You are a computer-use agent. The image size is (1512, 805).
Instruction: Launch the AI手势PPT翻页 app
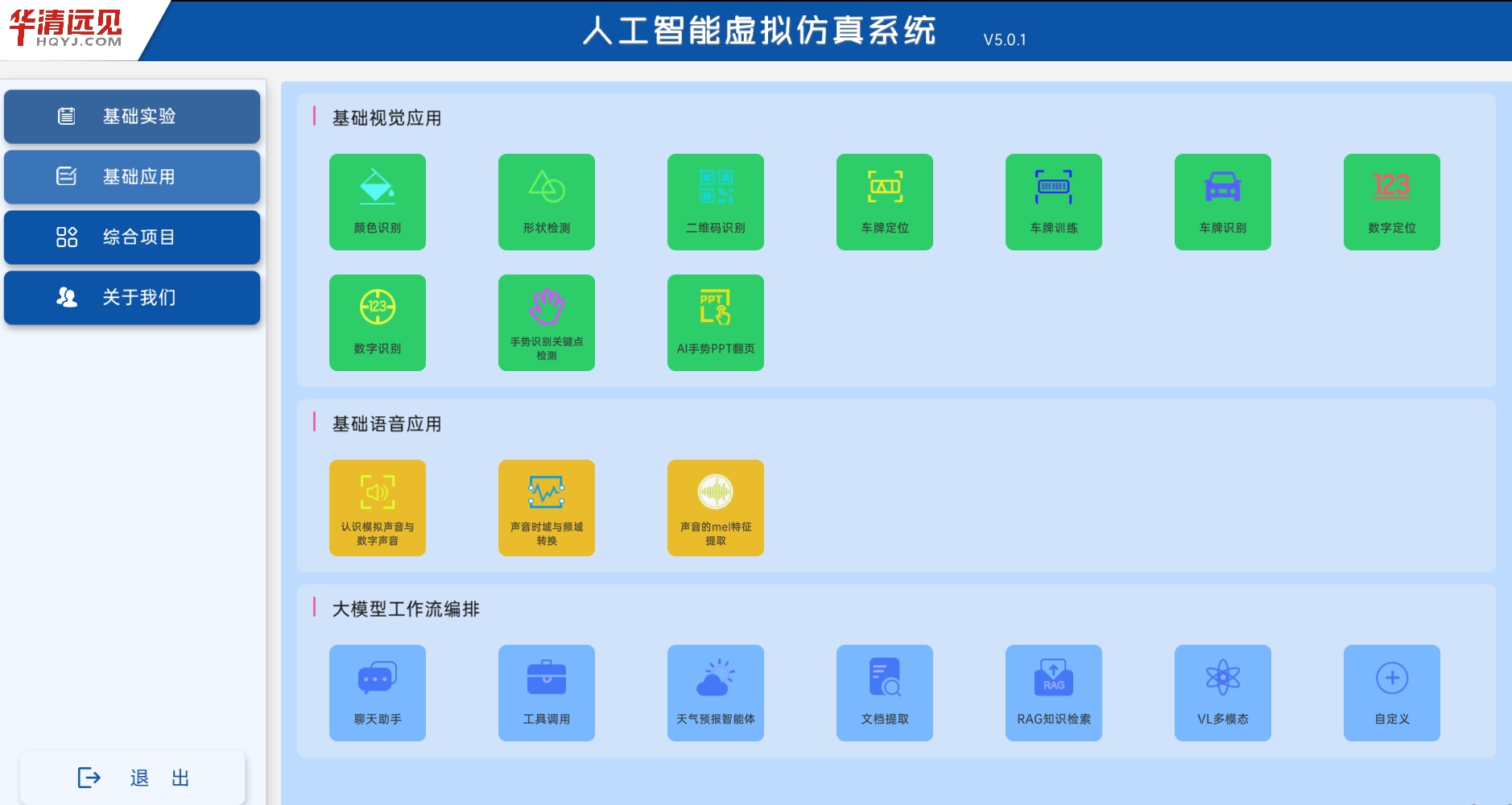tap(715, 322)
